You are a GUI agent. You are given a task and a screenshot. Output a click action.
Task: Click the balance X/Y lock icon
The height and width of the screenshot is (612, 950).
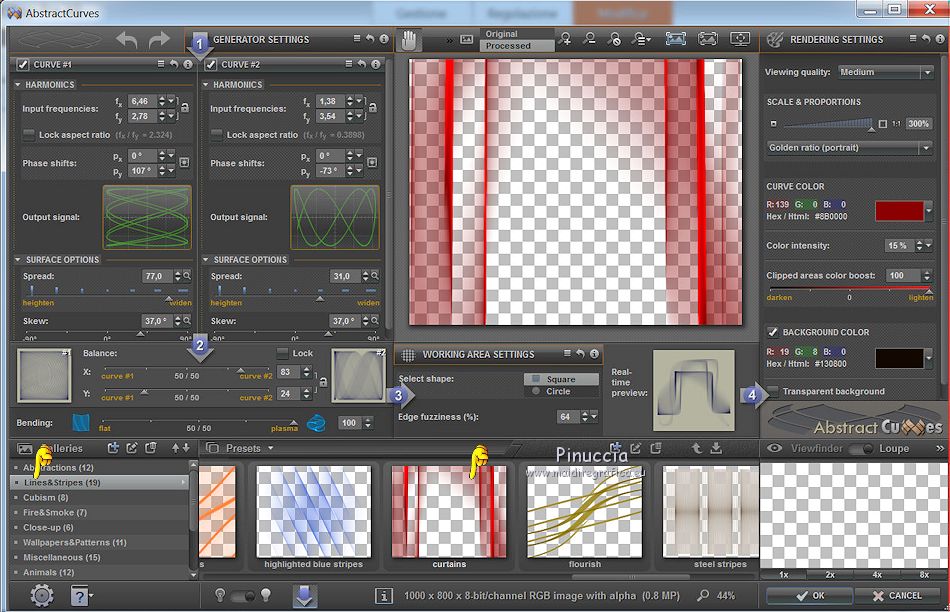pos(324,382)
